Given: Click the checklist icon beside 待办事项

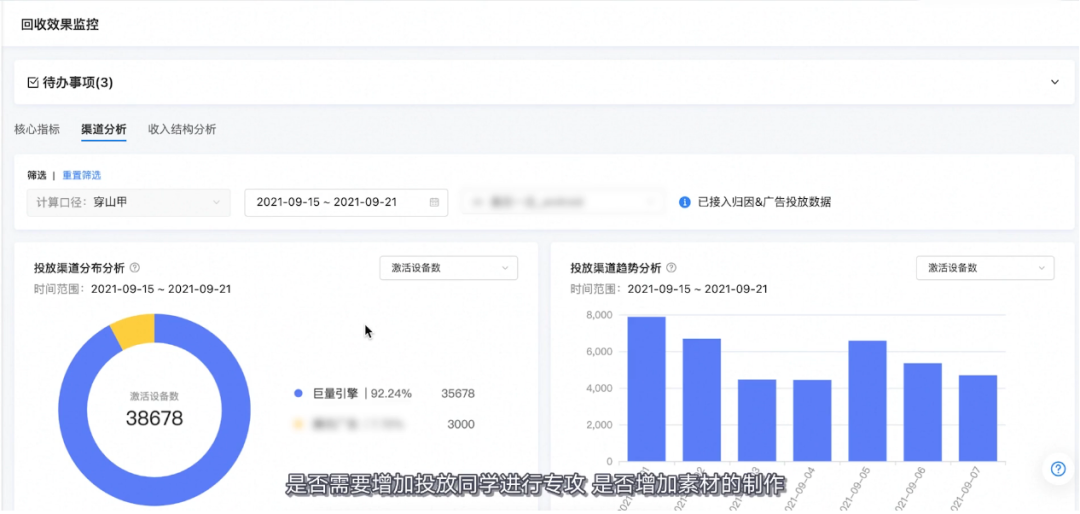Looking at the screenshot, I should click(32, 83).
